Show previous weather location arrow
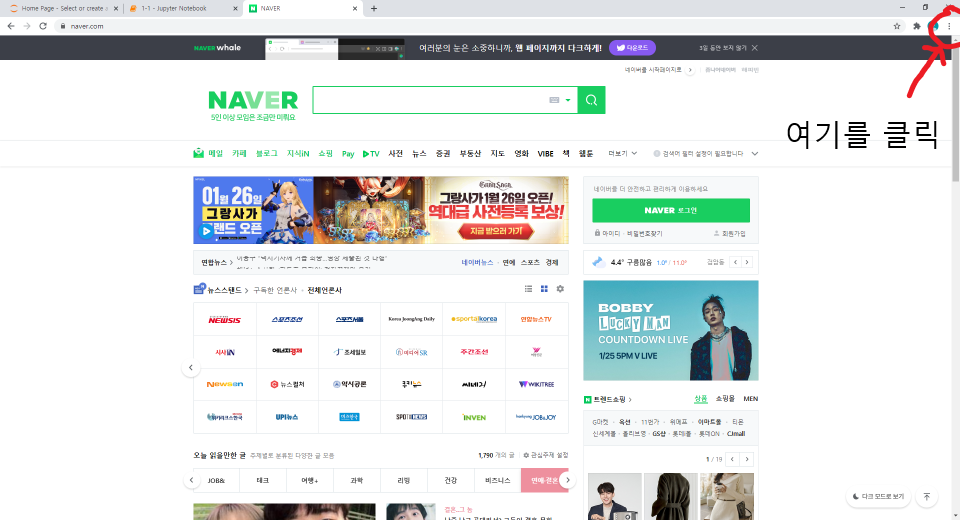The height and width of the screenshot is (520, 960). point(735,262)
